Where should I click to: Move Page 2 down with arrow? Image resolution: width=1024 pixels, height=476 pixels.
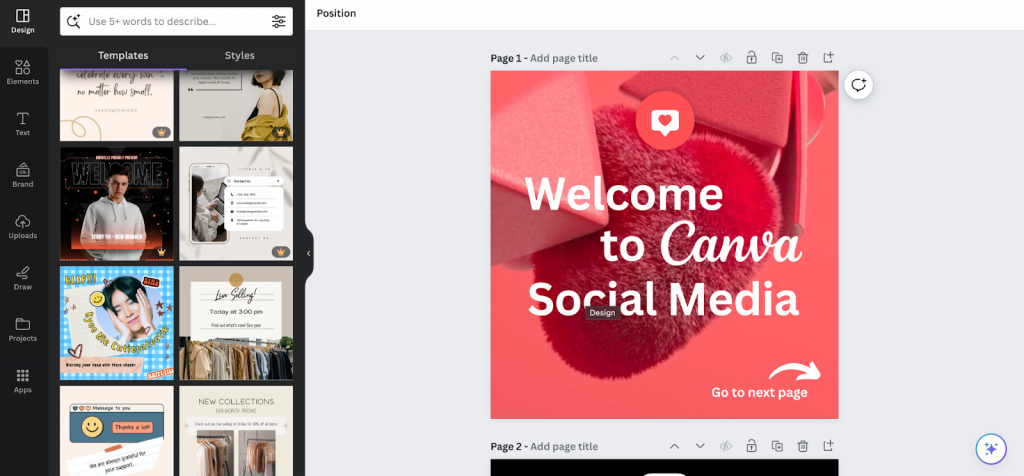[700, 446]
